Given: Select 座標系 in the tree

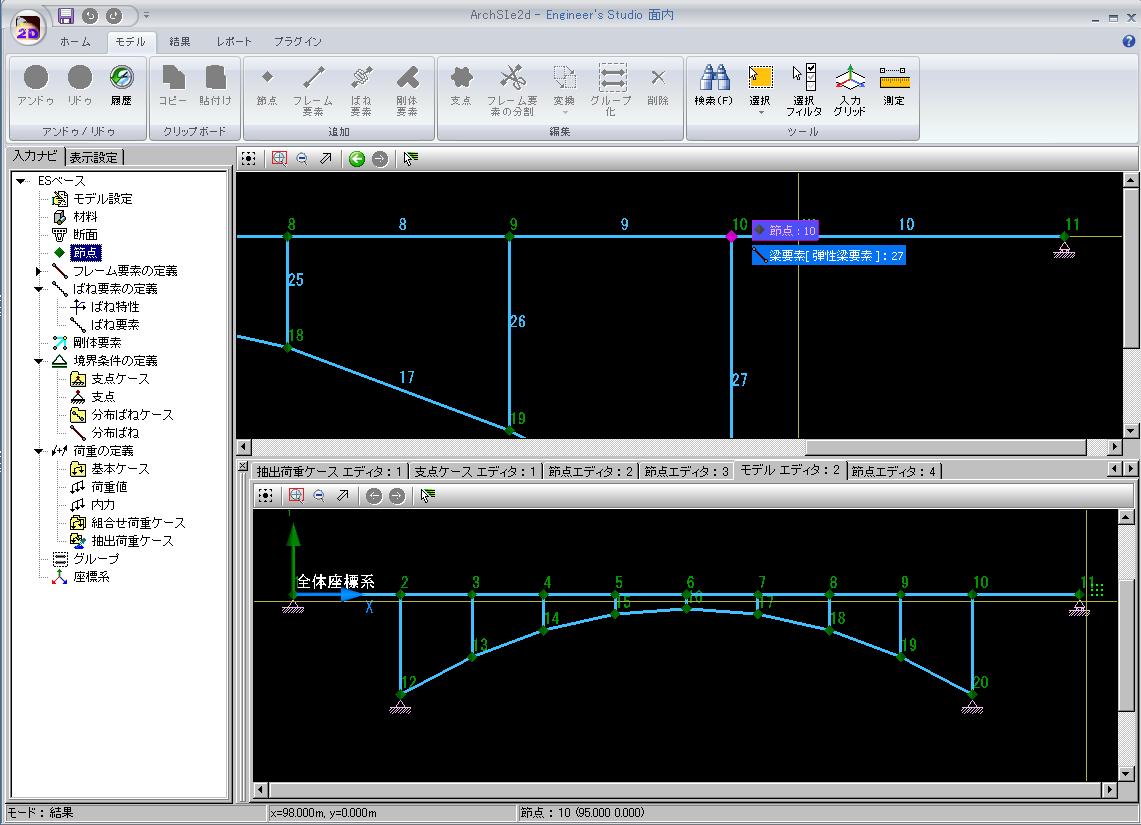Looking at the screenshot, I should 91,577.
